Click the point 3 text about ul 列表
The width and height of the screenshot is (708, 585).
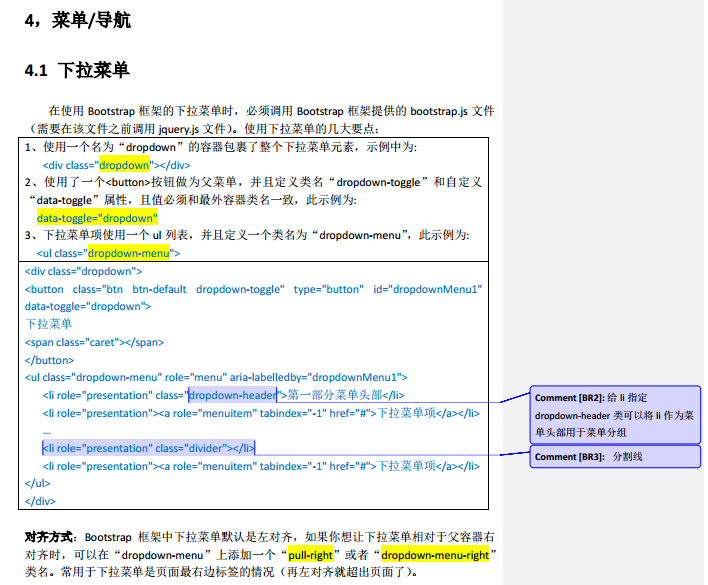coord(247,235)
